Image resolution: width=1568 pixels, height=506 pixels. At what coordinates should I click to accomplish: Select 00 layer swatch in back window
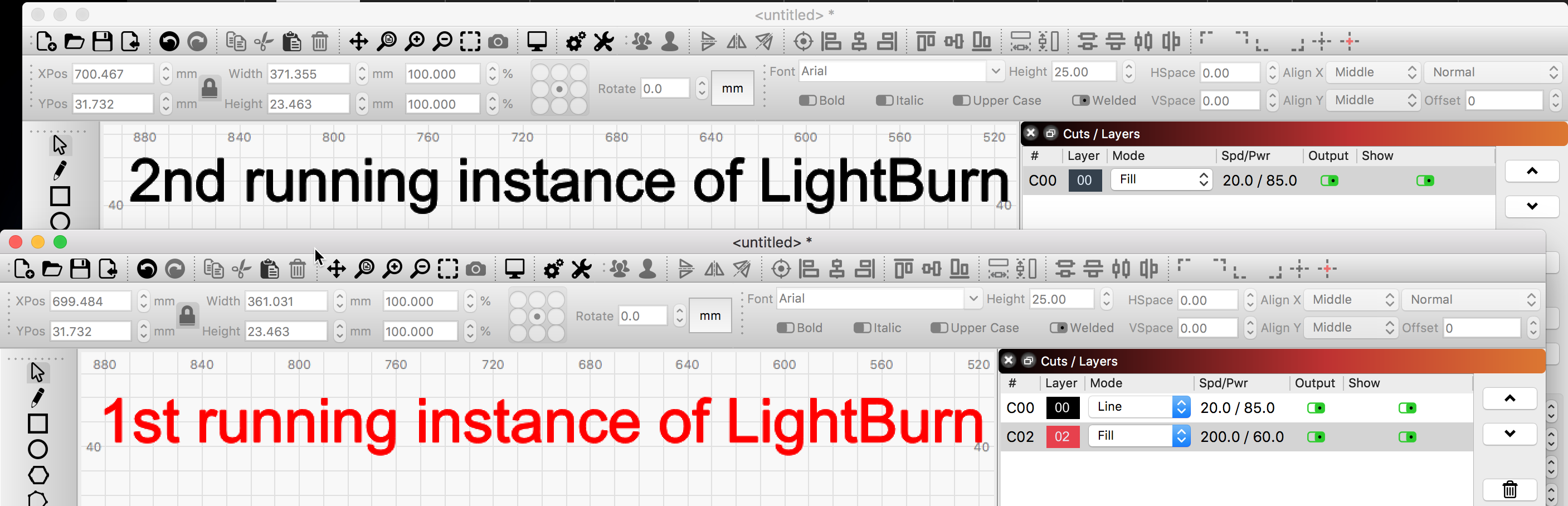[1085, 180]
